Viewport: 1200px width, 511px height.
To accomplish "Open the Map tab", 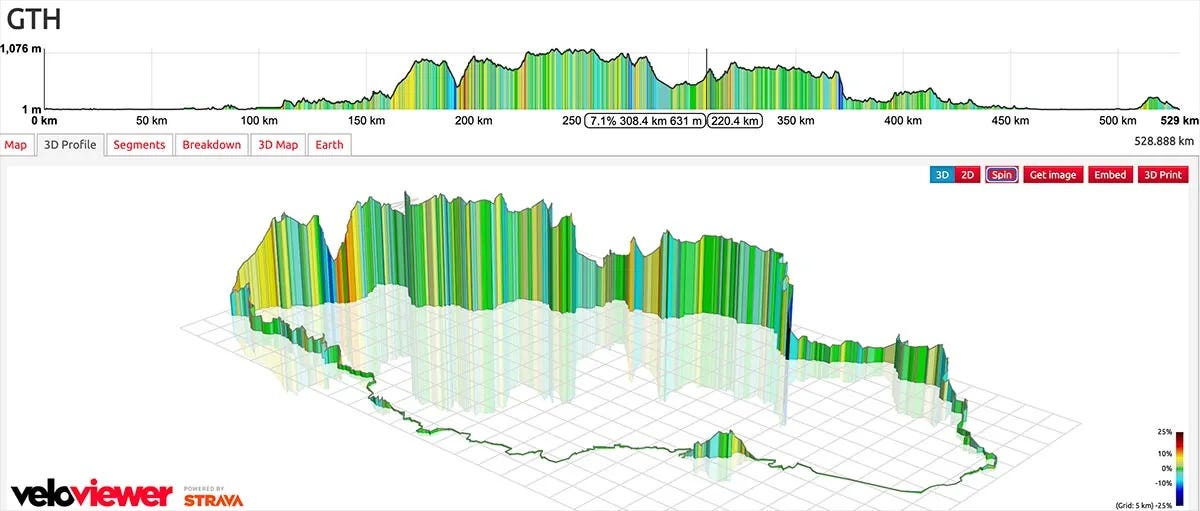I will click(16, 145).
